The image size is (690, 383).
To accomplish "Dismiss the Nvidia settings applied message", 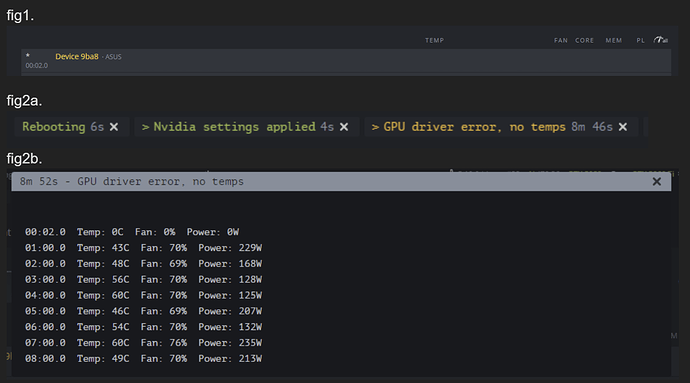I will point(344,127).
